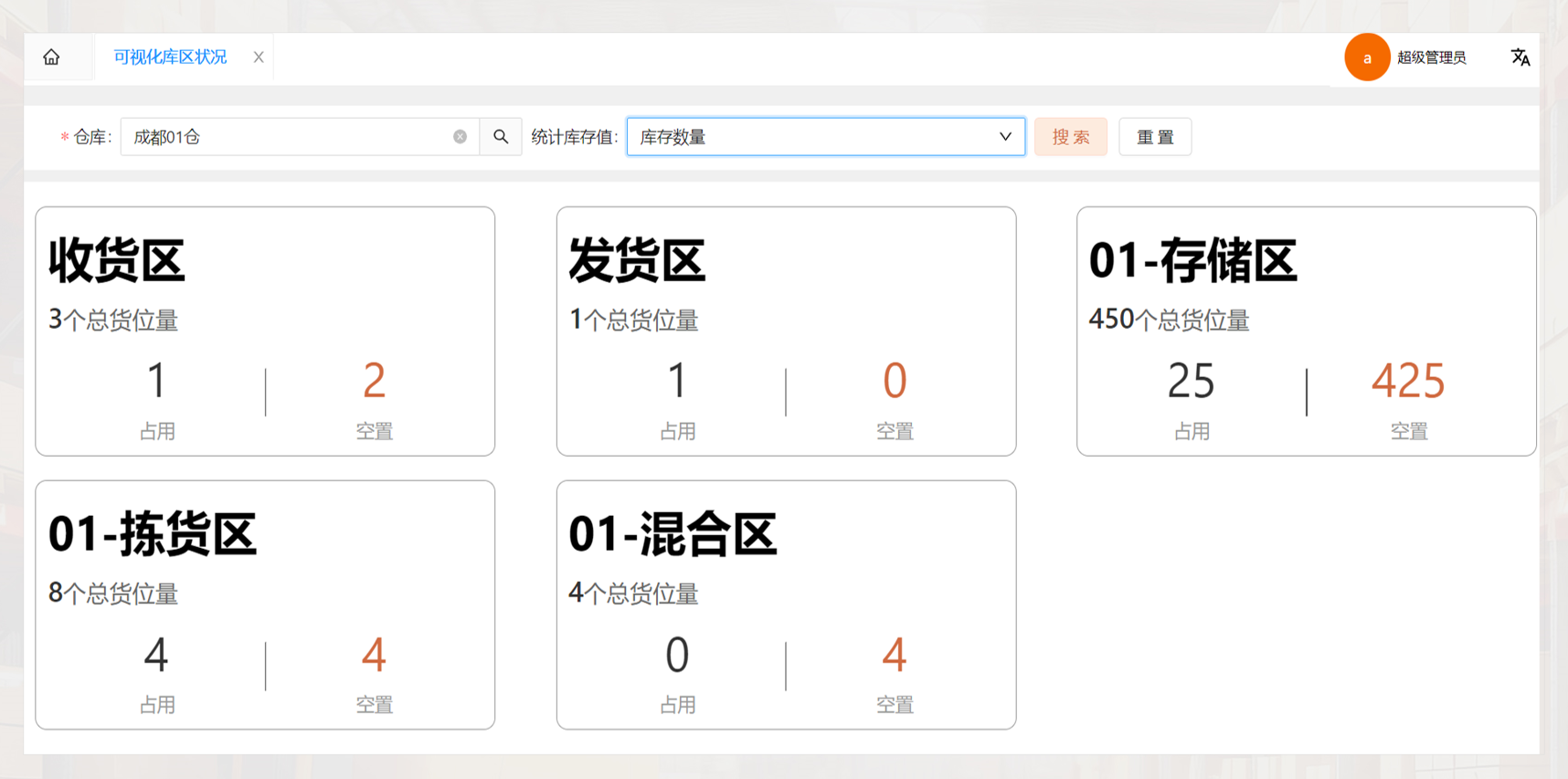The width and height of the screenshot is (1568, 779).
Task: Switch to the 可视化库区状况 tab
Action: (x=170, y=58)
